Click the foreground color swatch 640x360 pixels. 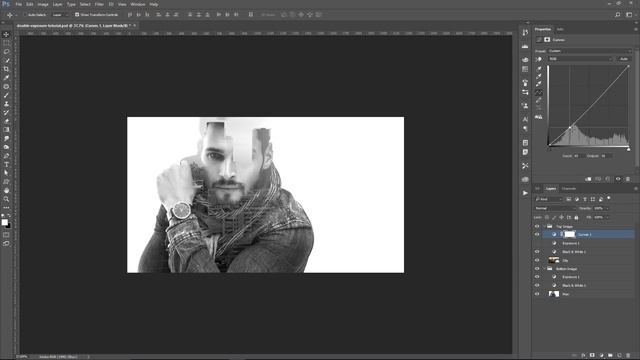pyautogui.click(x=4, y=222)
